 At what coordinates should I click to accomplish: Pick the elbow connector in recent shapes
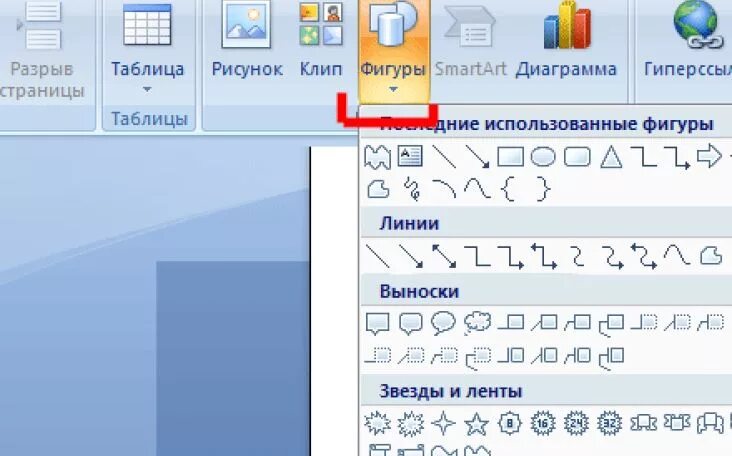(643, 157)
